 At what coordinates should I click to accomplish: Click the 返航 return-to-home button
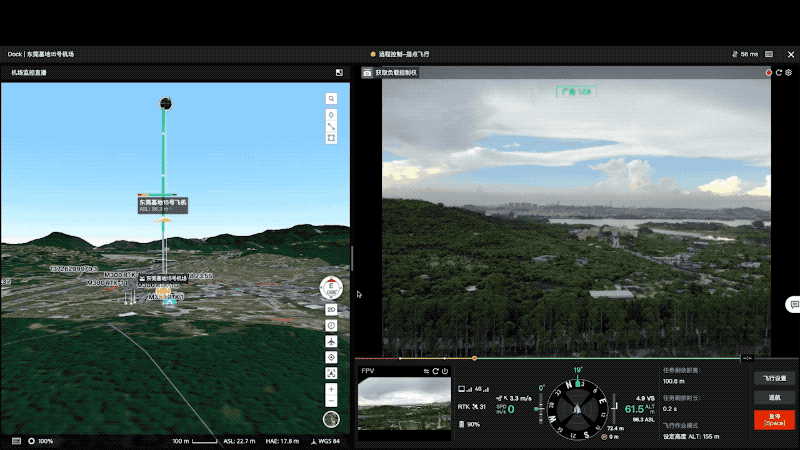774,398
